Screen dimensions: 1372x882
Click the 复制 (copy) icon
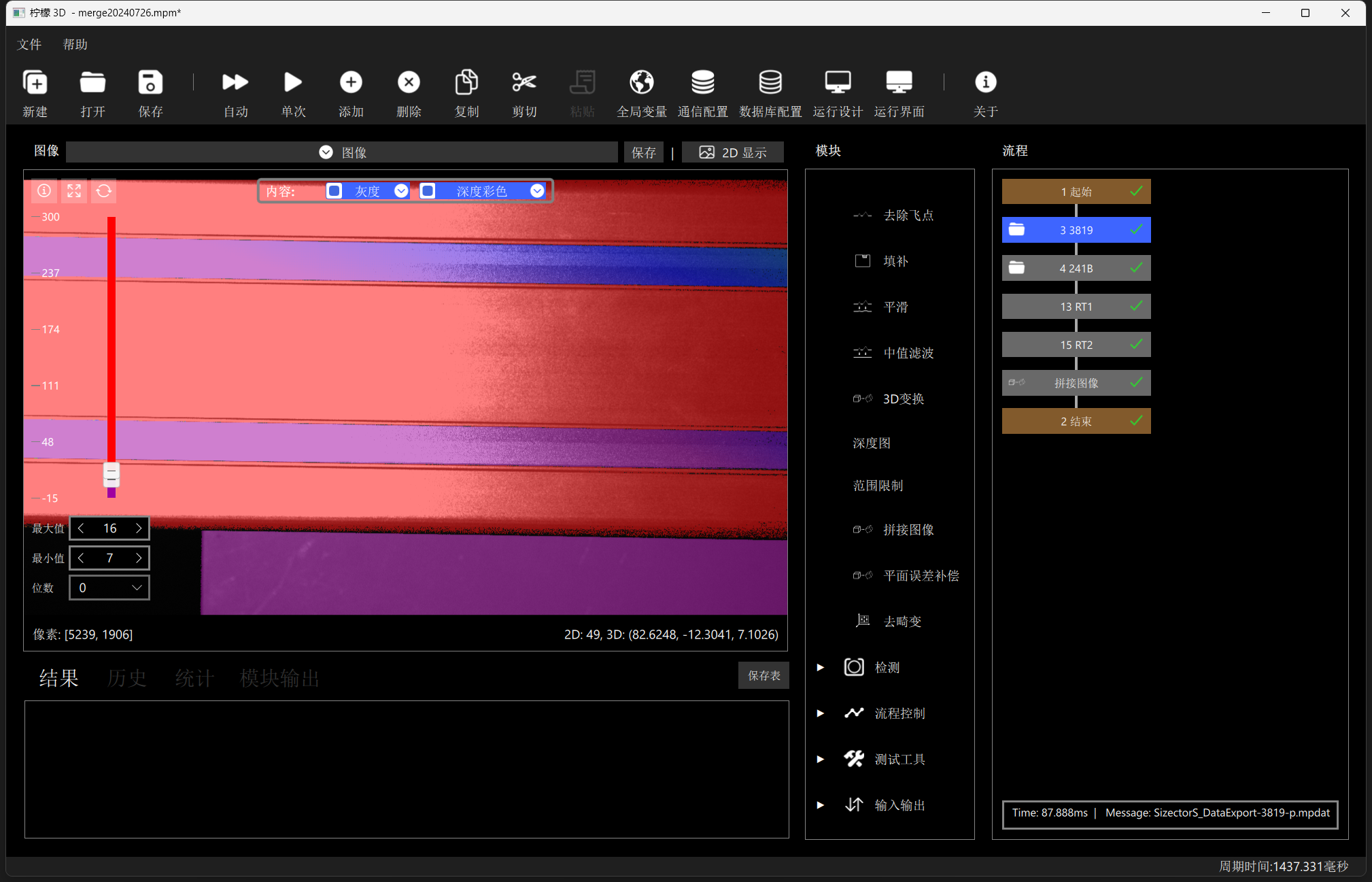466,82
